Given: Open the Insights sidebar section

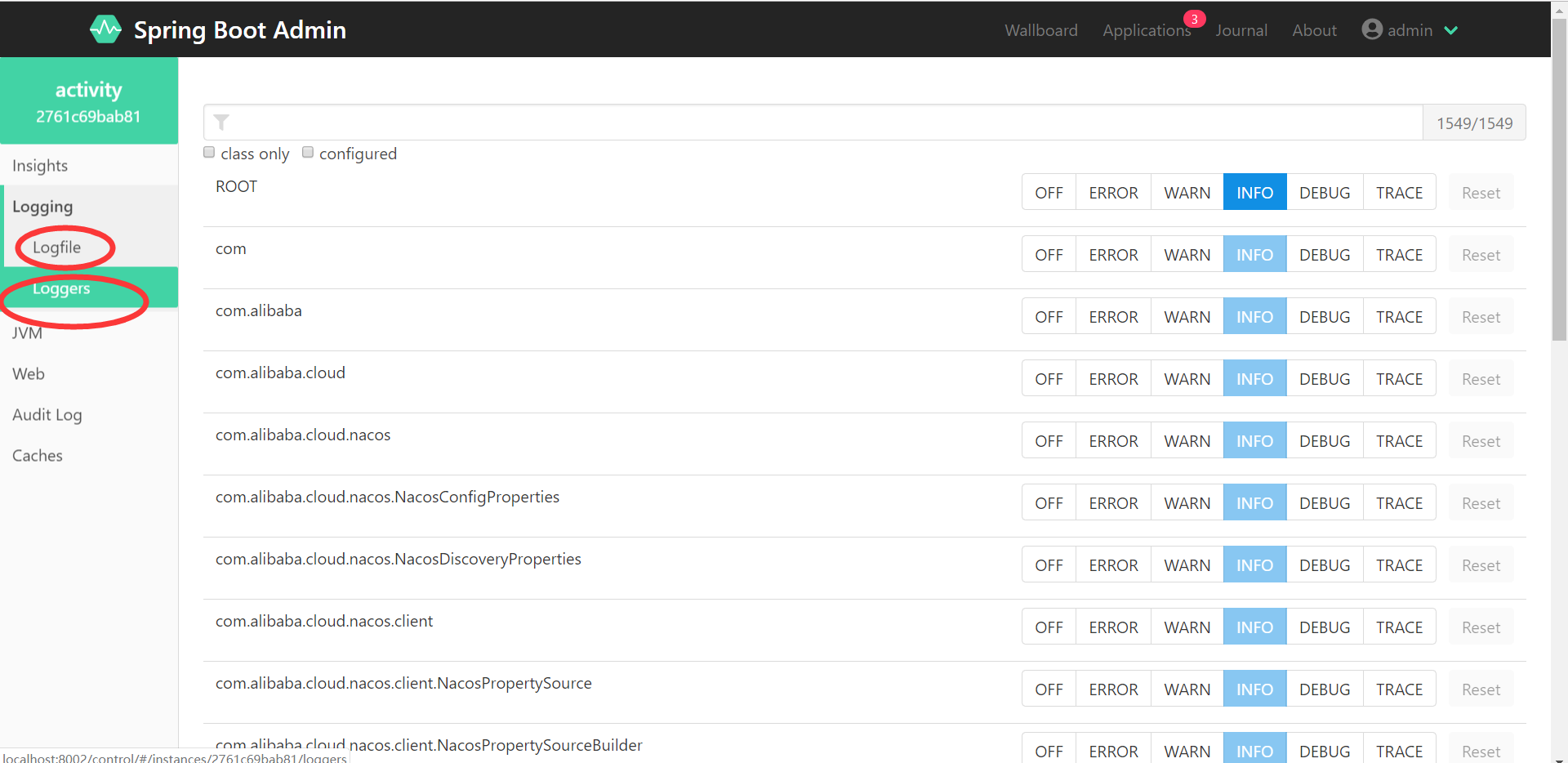Looking at the screenshot, I should (40, 165).
